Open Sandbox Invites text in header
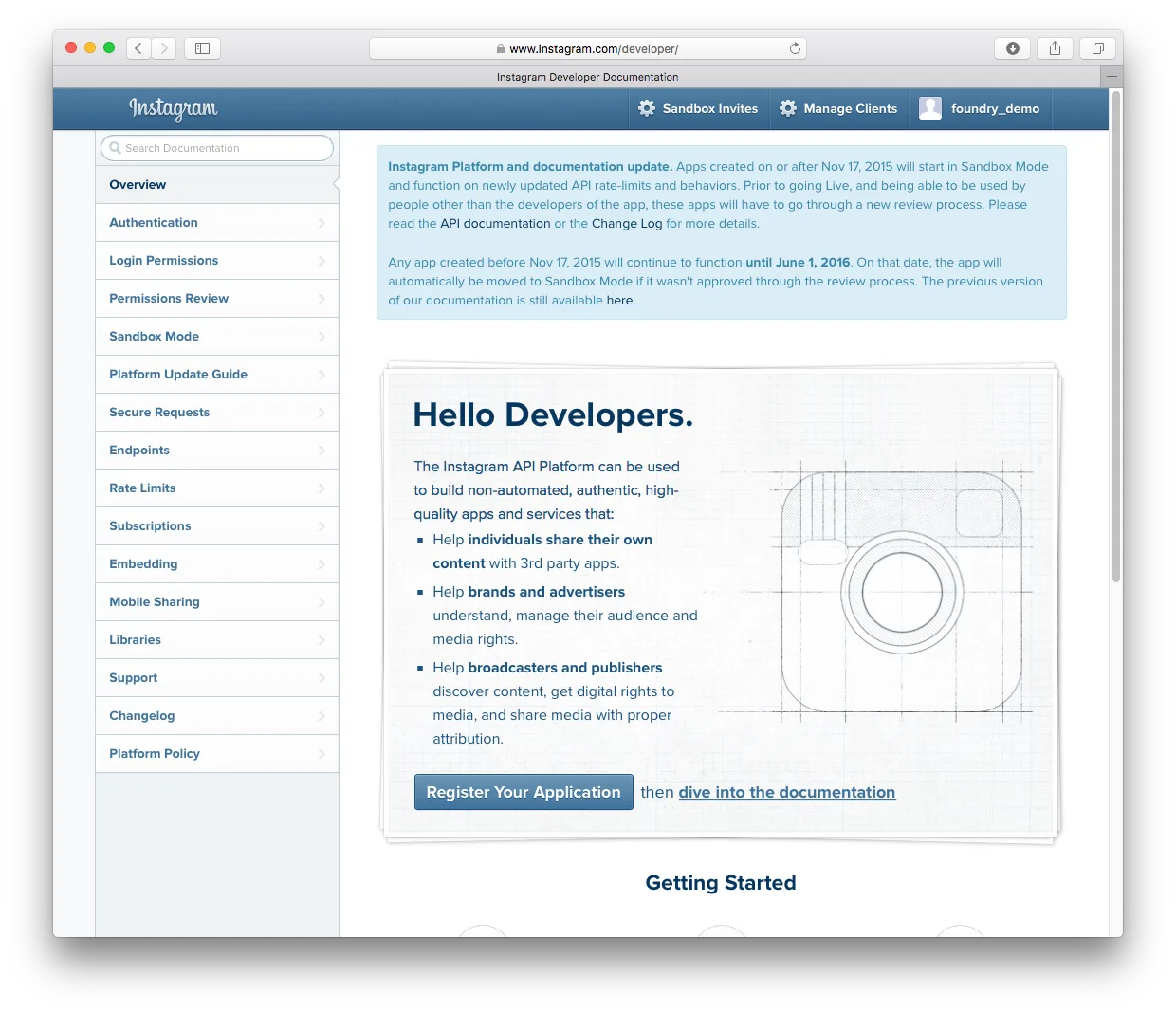 (710, 109)
